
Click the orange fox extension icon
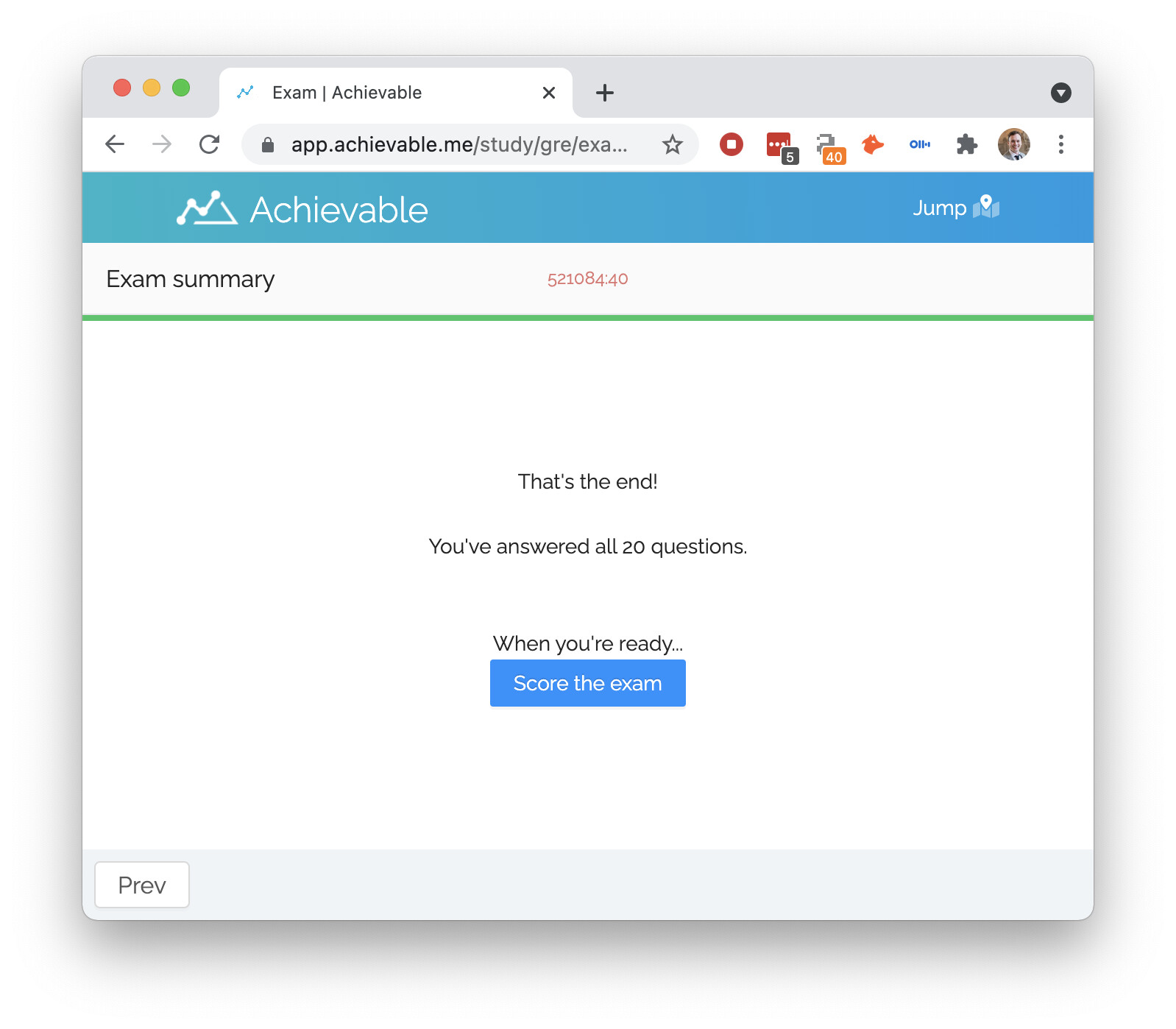pyautogui.click(x=873, y=144)
